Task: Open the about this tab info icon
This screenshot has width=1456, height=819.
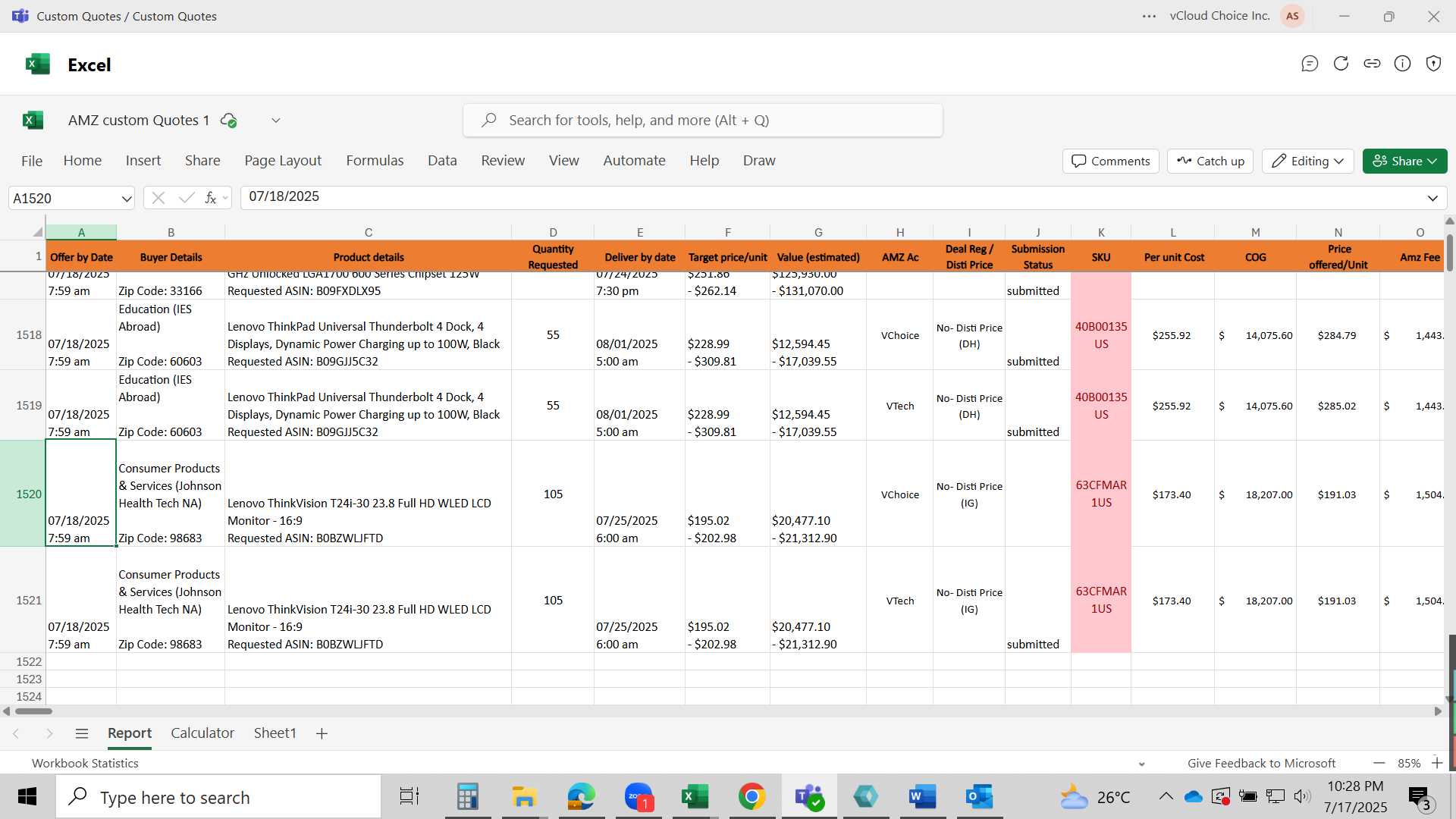Action: [x=1402, y=64]
